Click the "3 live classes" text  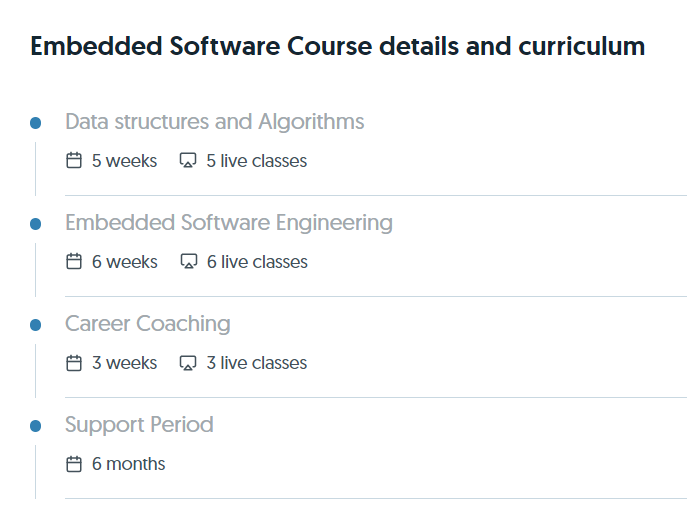pyautogui.click(x=256, y=363)
